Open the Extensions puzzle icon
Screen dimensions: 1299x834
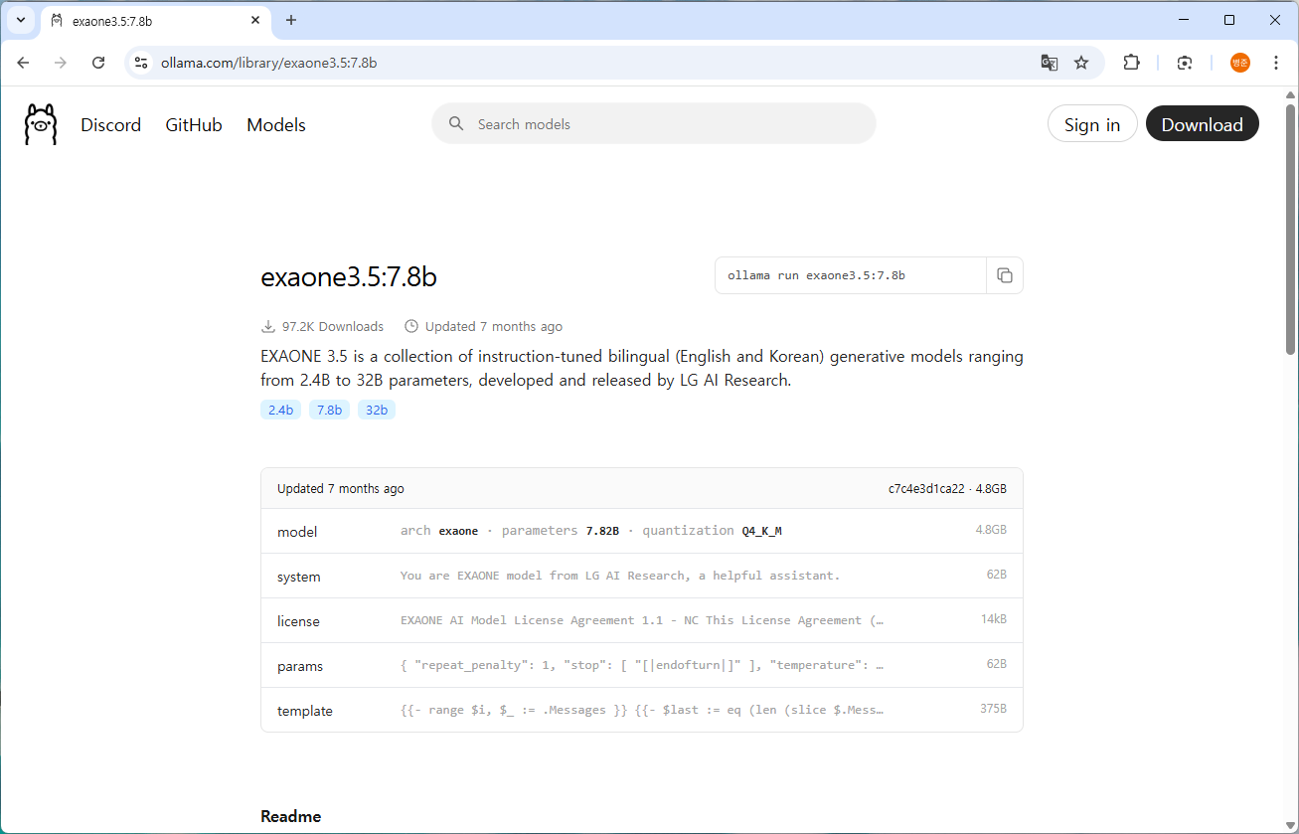pos(1131,63)
